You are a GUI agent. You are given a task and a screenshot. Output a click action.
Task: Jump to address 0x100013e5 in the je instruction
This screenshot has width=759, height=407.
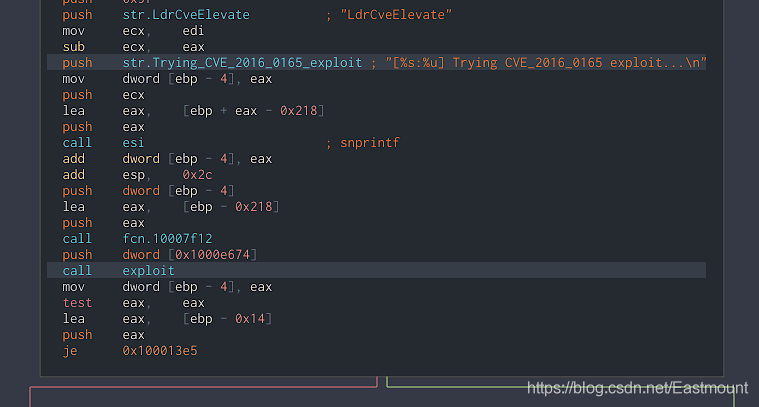click(160, 351)
